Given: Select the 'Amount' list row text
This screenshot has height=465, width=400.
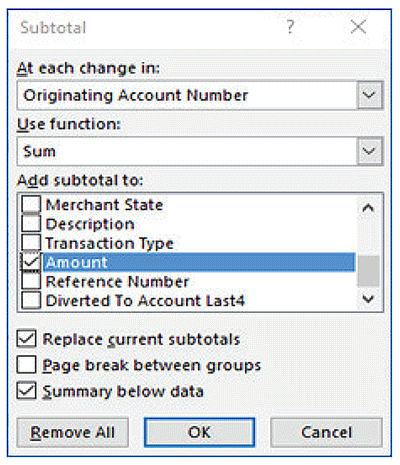Looking at the screenshot, I should pyautogui.click(x=77, y=262).
